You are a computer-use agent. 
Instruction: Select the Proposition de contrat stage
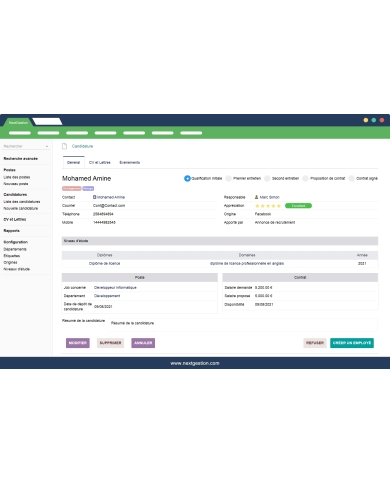pos(305,178)
